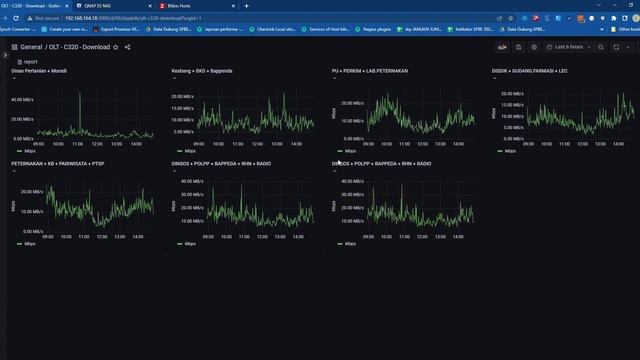Share this page using the address bar share icon
Image resolution: width=640 pixels, height=360 pixels.
click(x=499, y=18)
